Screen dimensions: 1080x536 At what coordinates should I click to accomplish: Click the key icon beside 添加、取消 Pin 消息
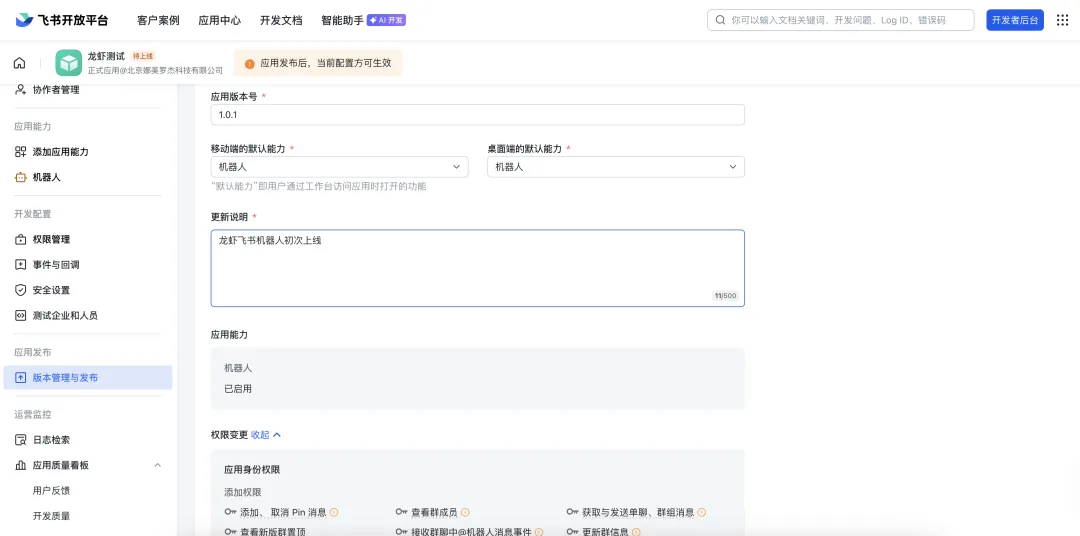[x=230, y=512]
